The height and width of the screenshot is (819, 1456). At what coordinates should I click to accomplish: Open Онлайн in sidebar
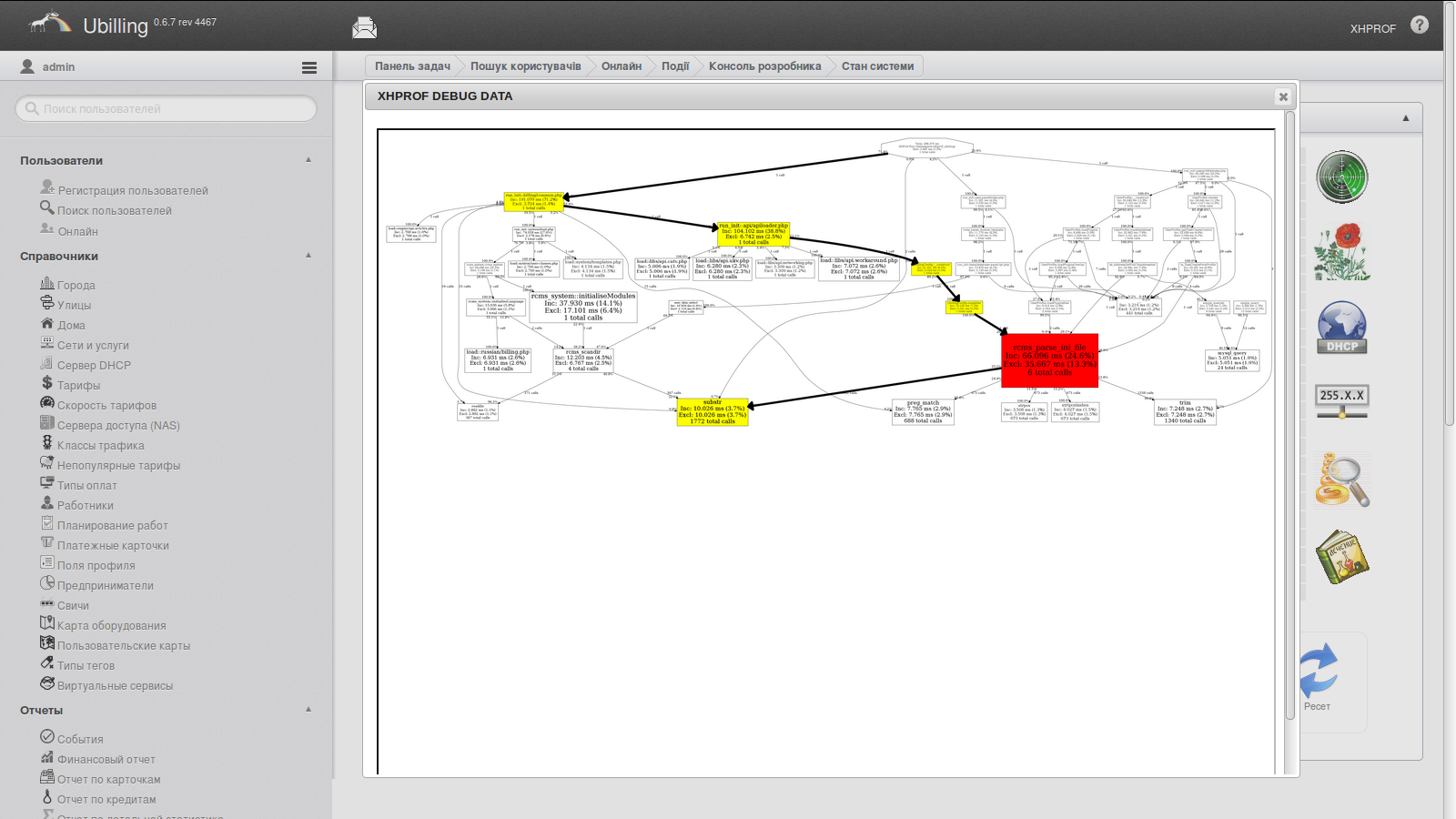(x=77, y=231)
